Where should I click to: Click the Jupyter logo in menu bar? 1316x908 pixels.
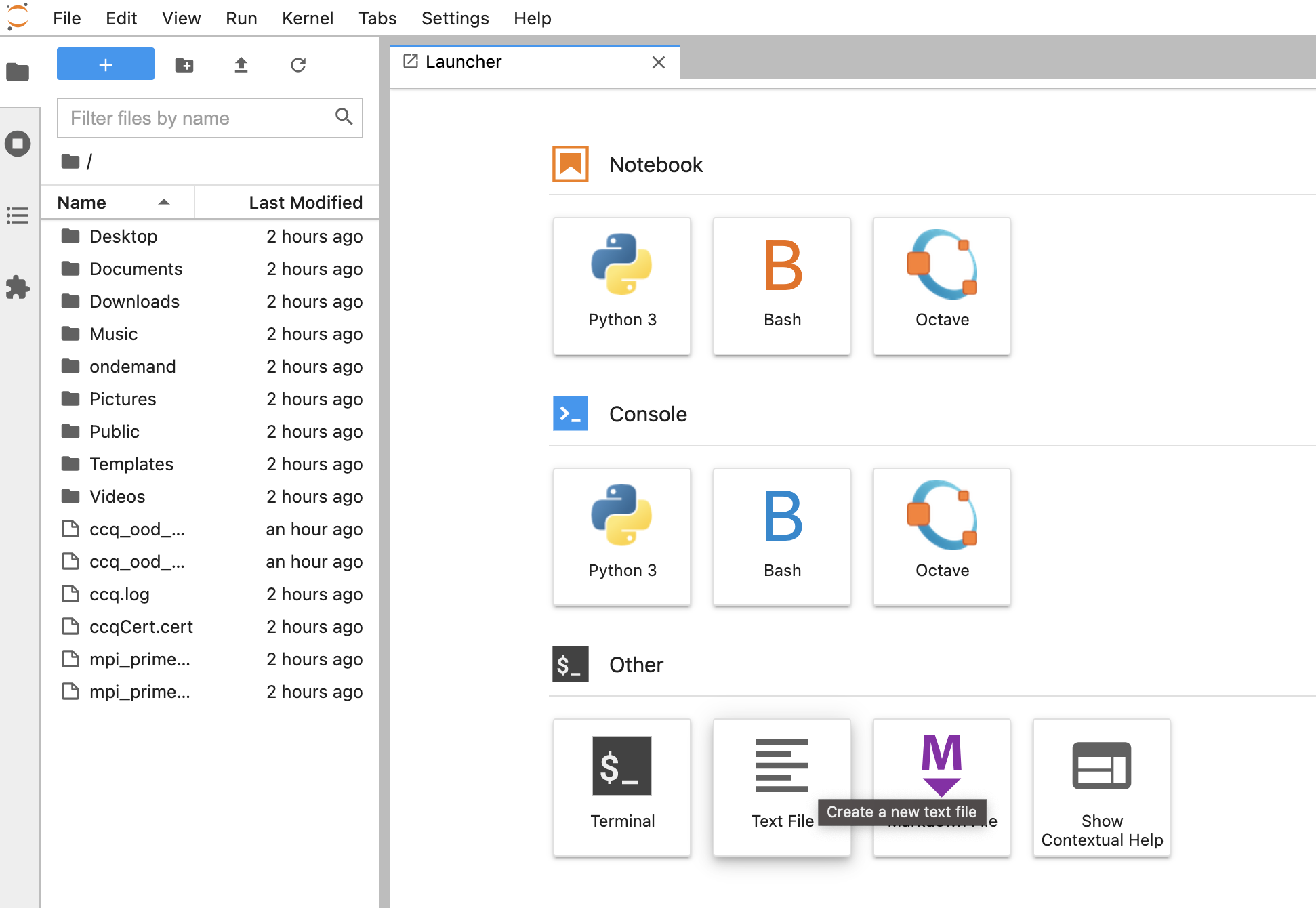point(18,17)
